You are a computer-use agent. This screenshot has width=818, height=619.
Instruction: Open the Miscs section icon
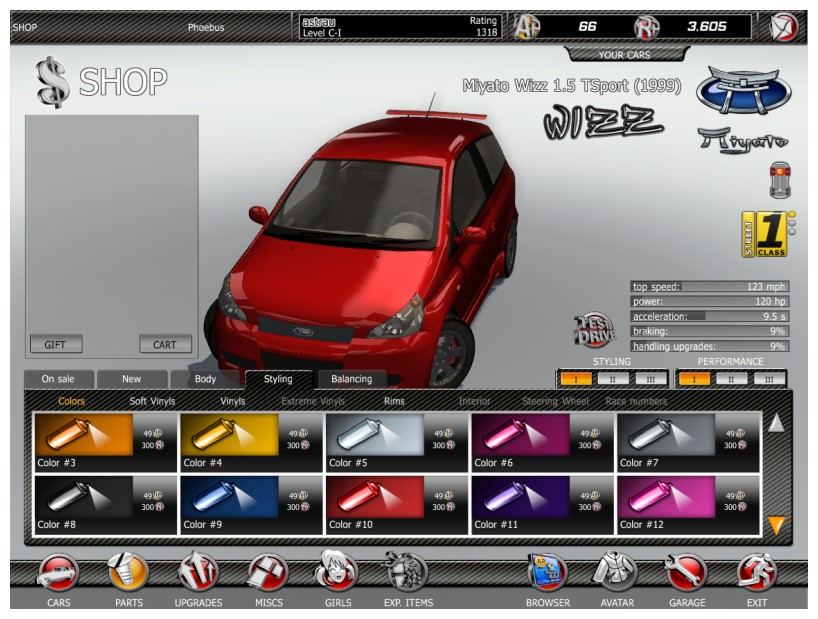268,575
